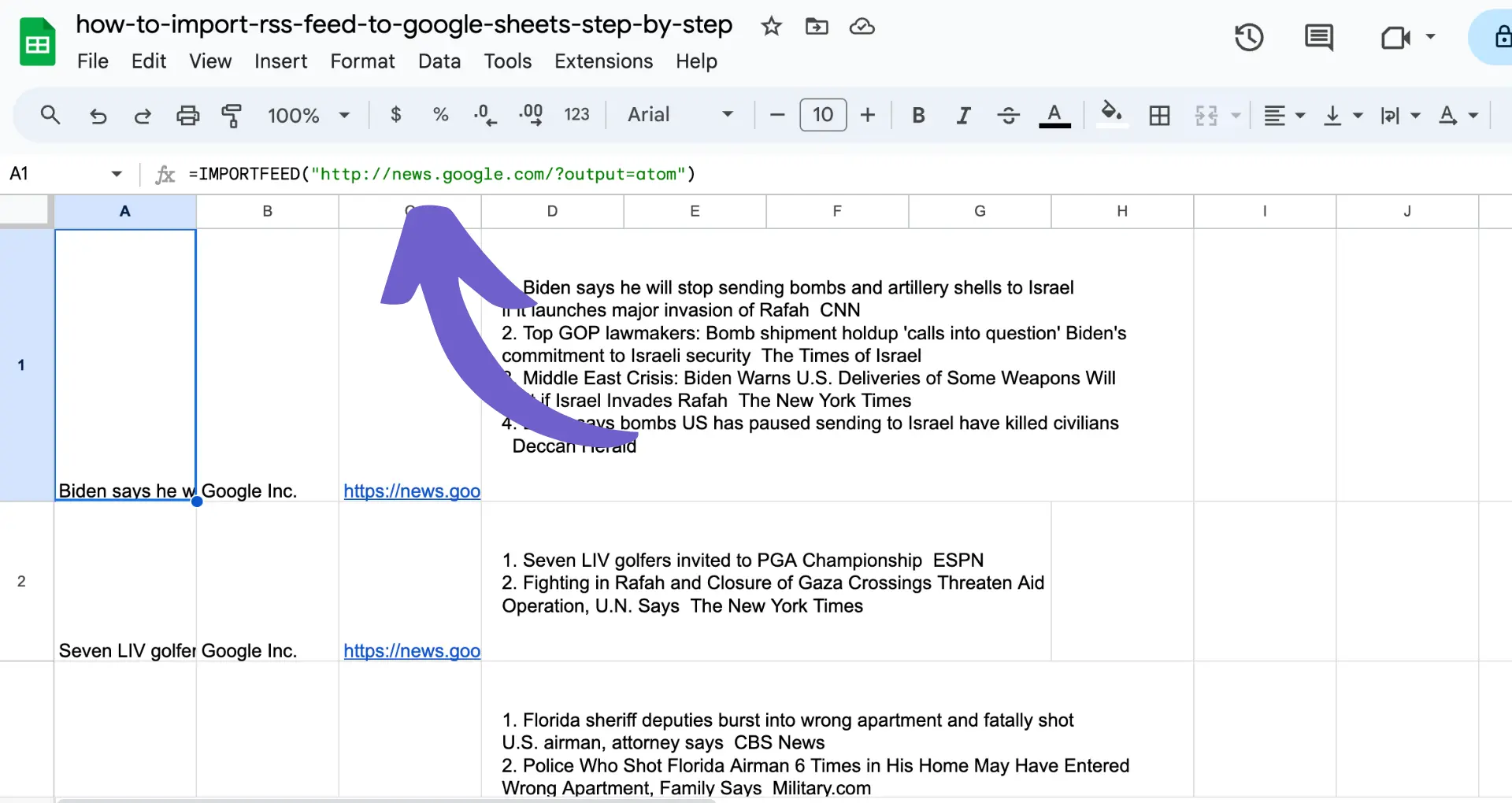Viewport: 1512px width, 803px height.
Task: Open the Format menu
Action: [362, 61]
